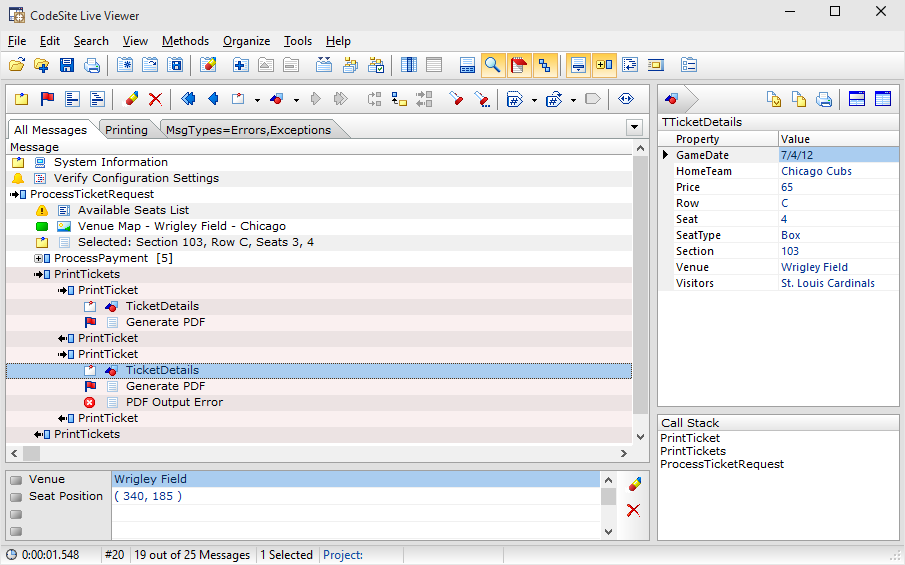Click the copy pages icon in inspector toolbar

[799, 99]
